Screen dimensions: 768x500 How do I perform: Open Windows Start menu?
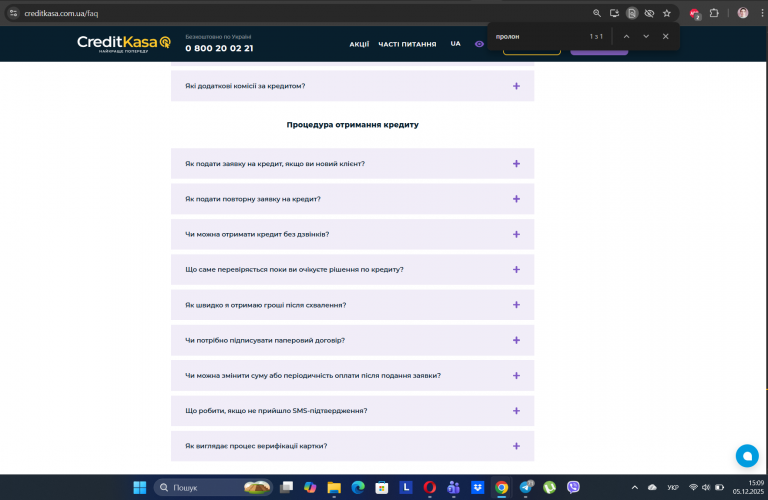pyautogui.click(x=140, y=487)
